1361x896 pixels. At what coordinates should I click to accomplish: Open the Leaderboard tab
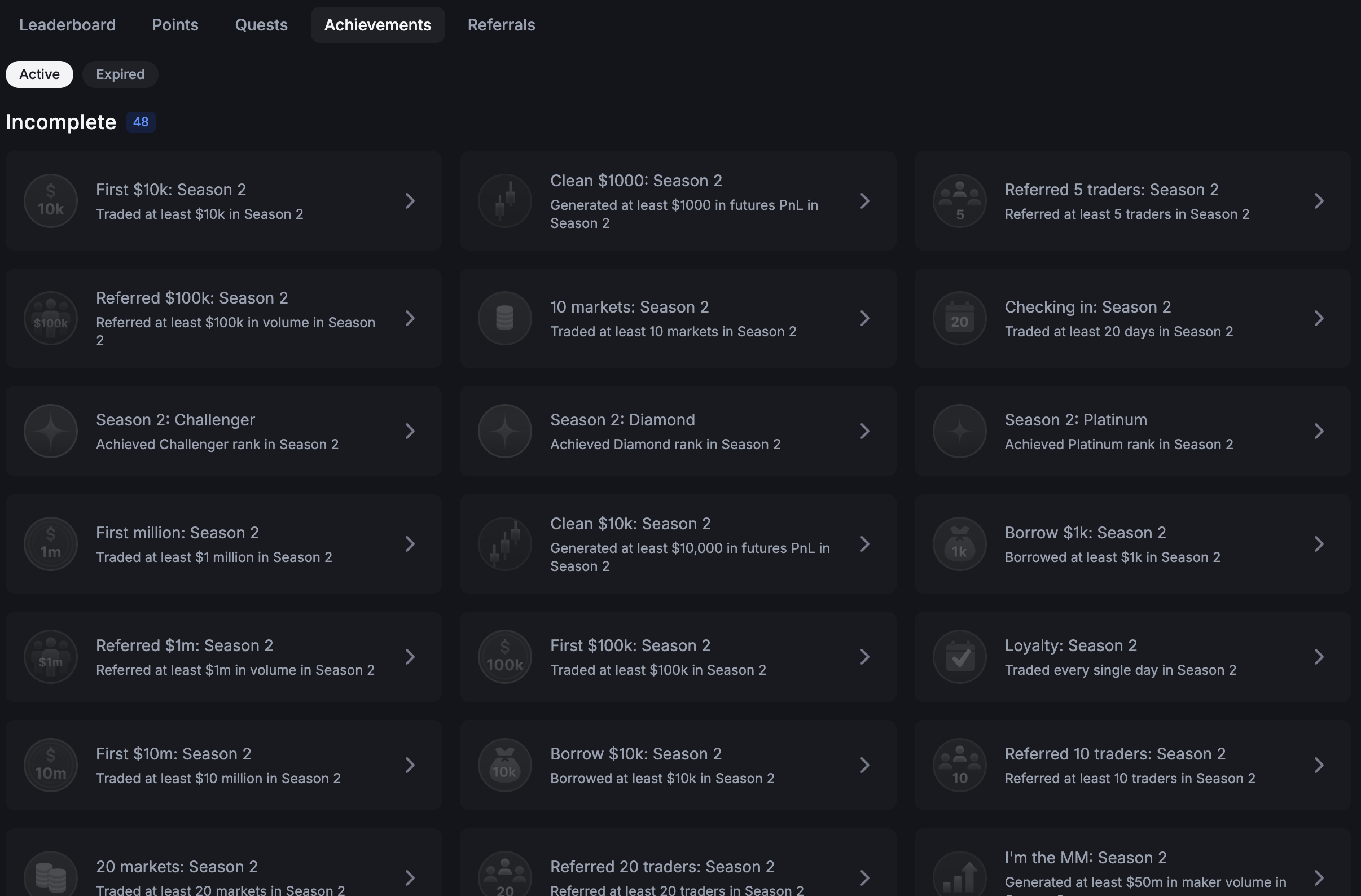(68, 25)
